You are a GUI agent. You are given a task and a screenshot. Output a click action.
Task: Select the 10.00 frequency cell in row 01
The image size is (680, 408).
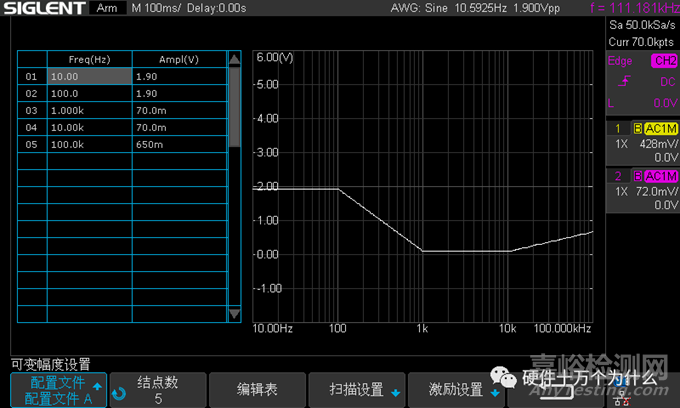89,75
